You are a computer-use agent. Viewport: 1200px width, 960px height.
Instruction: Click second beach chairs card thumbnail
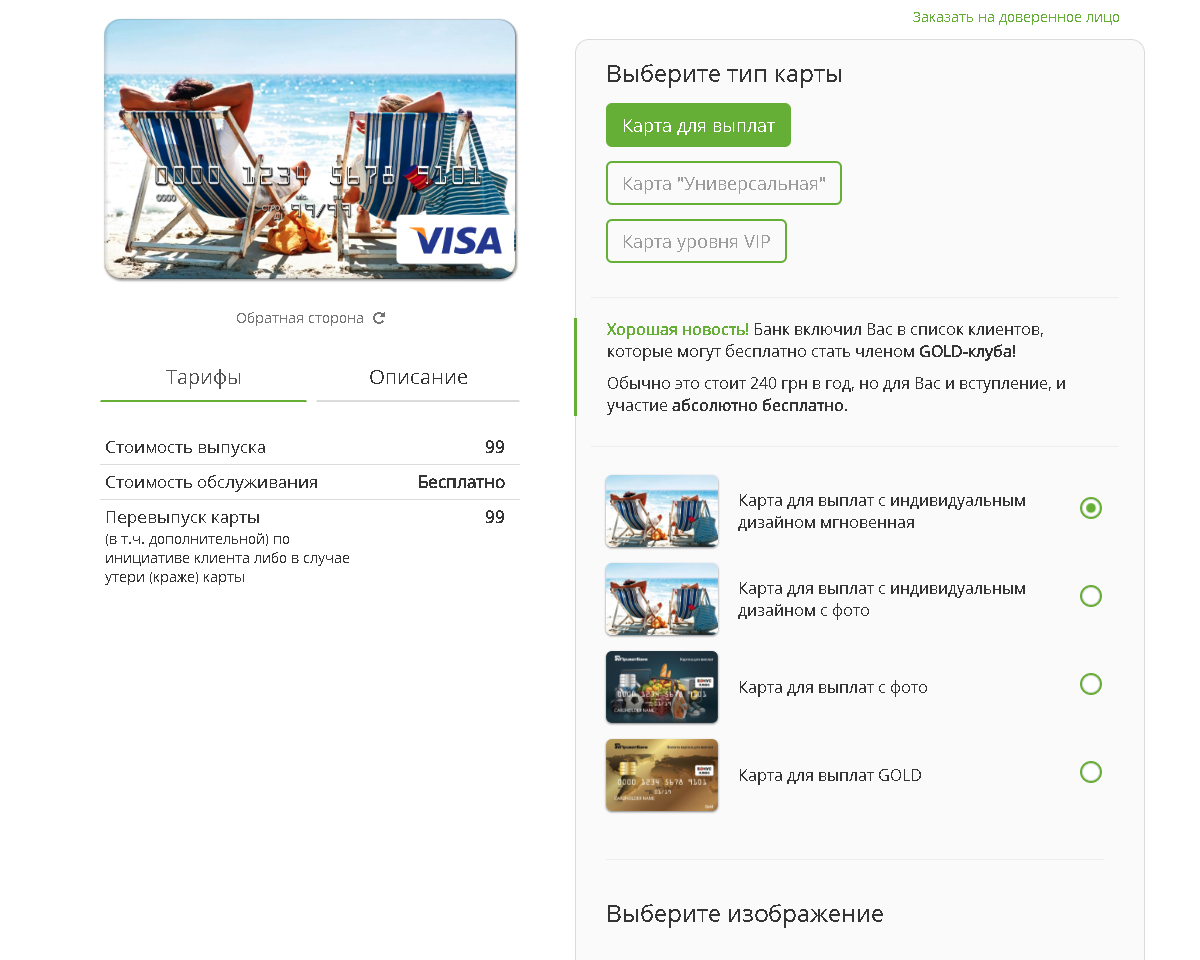(662, 599)
